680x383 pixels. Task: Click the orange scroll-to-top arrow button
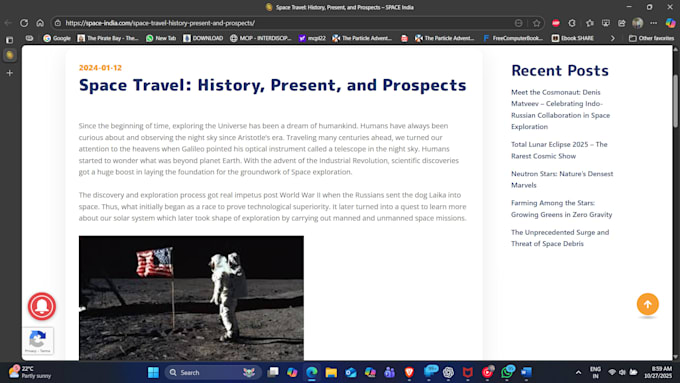click(x=647, y=304)
